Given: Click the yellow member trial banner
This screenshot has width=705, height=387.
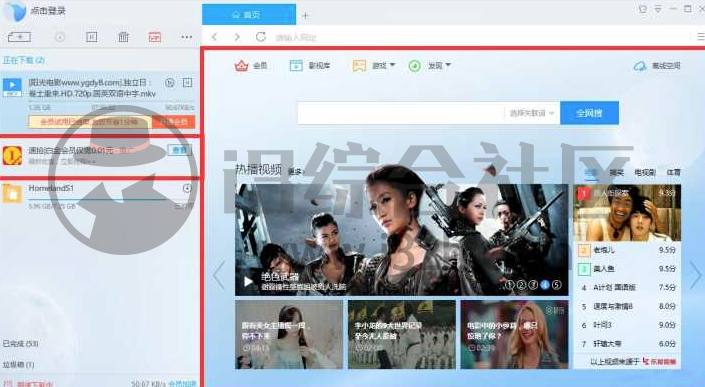Looking at the screenshot, I should point(90,122).
